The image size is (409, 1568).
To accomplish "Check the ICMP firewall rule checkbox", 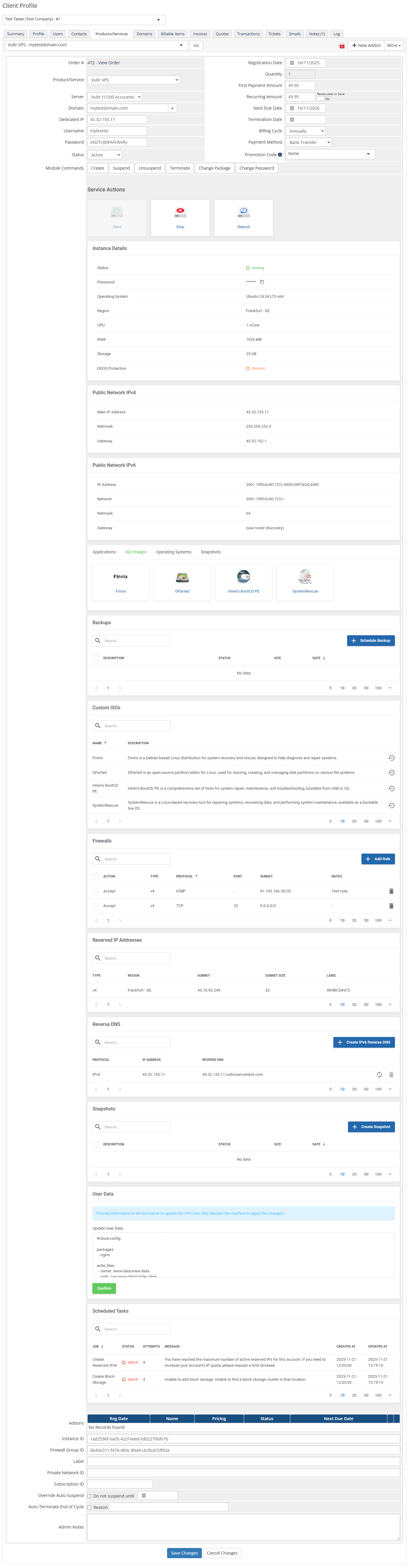I will (95, 891).
